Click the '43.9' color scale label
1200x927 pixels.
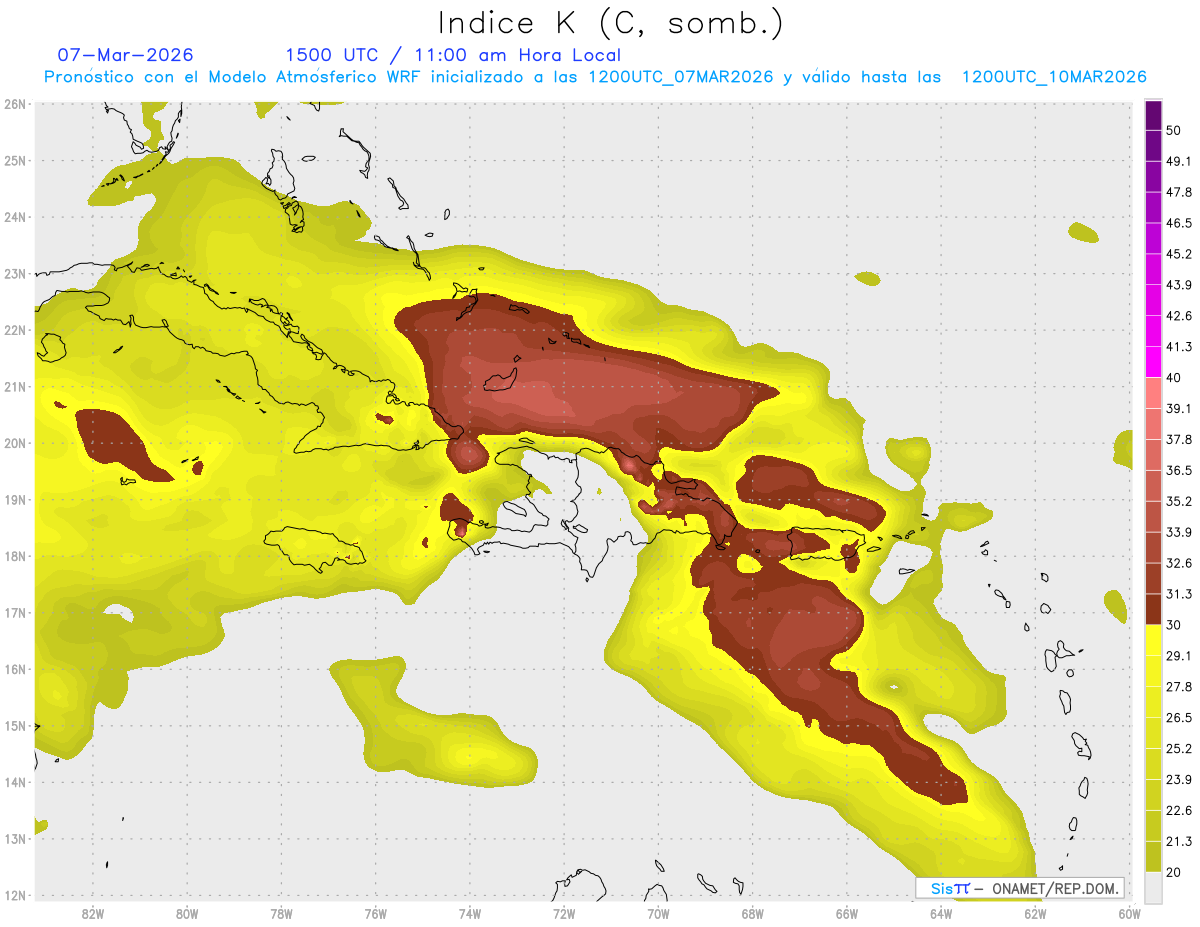coord(1179,285)
